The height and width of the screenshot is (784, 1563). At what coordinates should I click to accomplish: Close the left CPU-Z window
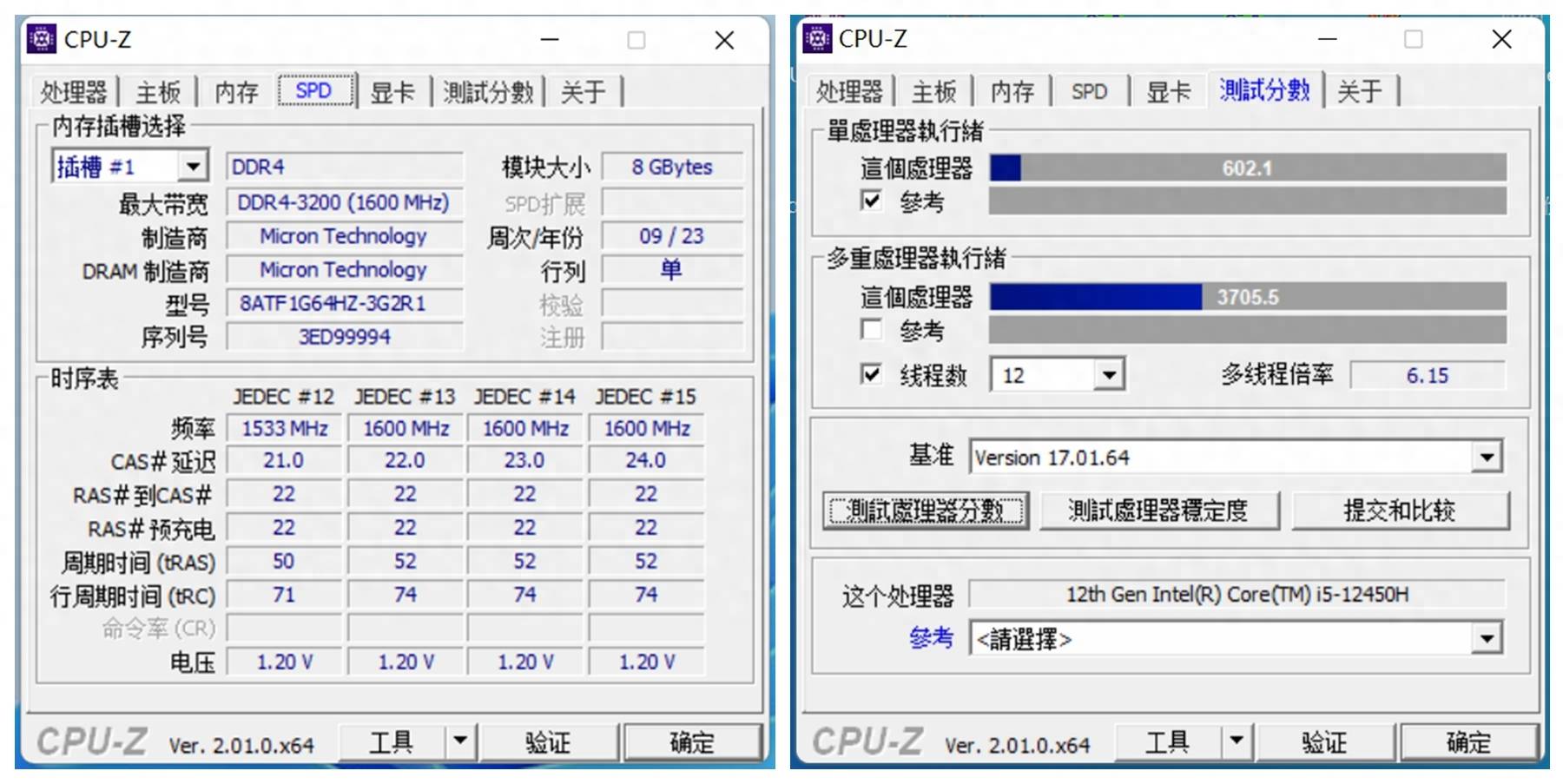pyautogui.click(x=724, y=40)
